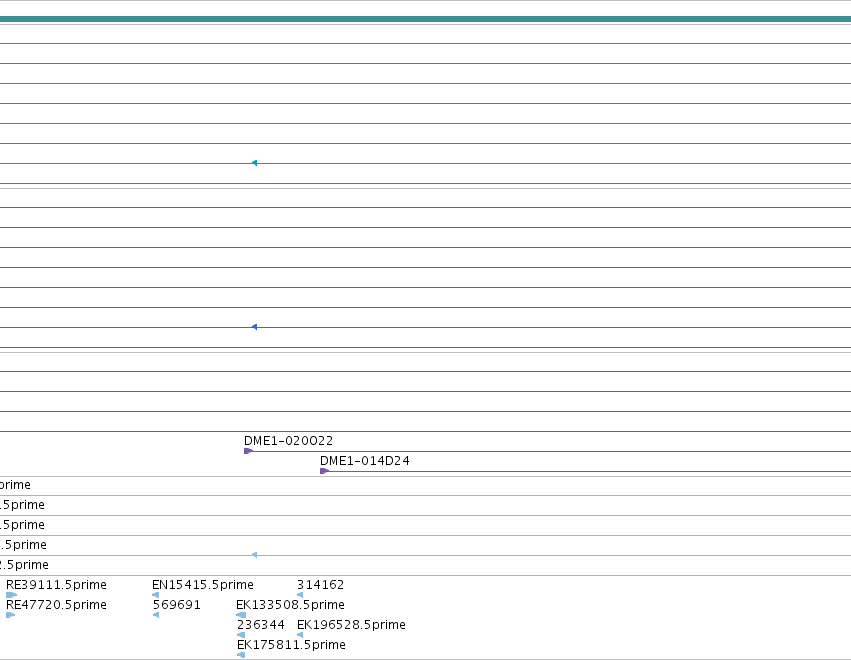Click the dark blue direction arrowhead

254,327
